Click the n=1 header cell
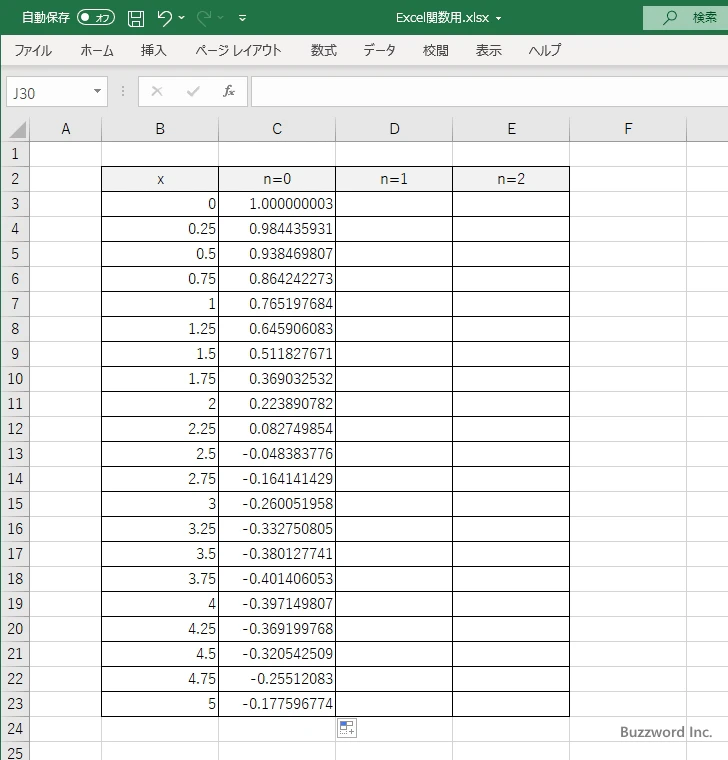The width and height of the screenshot is (728, 760). coord(394,179)
